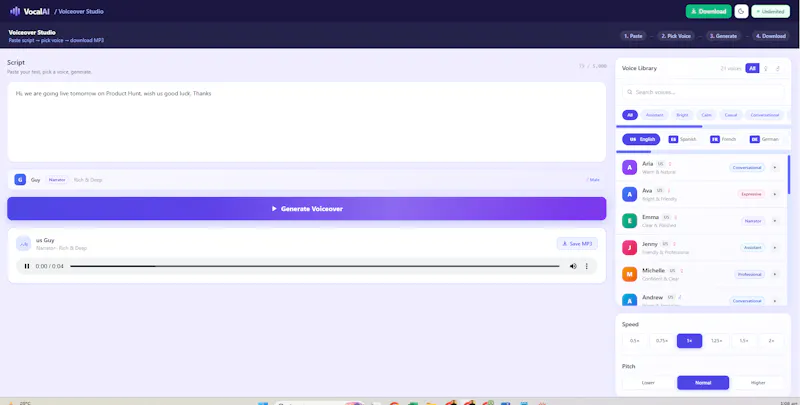
Task: Set pitch to Lower
Action: point(648,383)
